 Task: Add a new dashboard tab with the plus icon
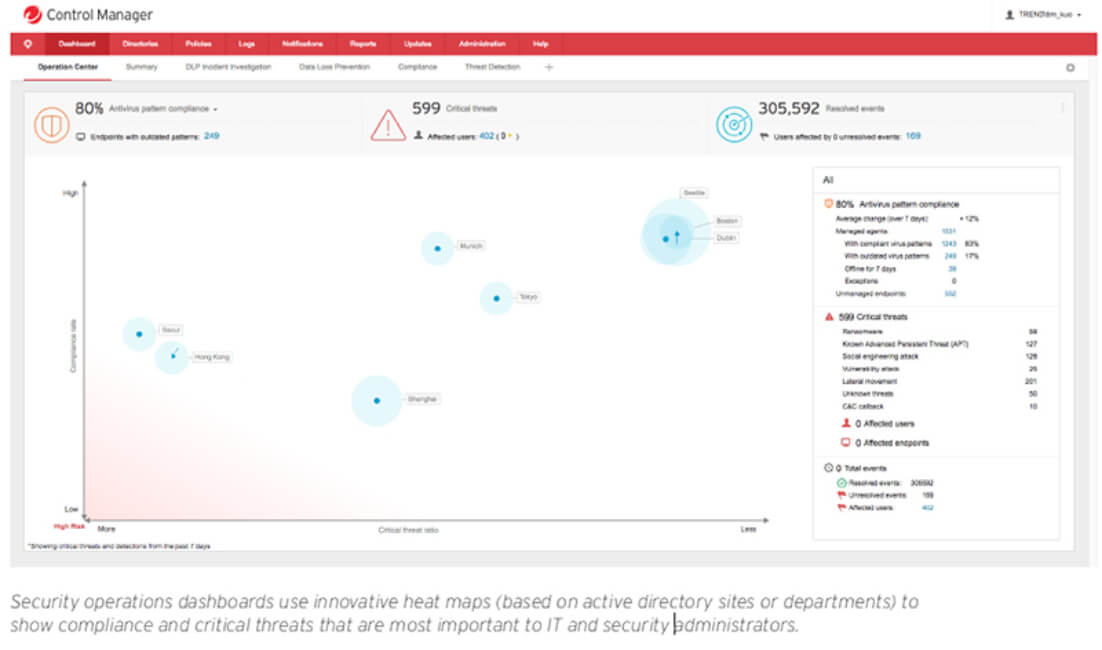(x=549, y=67)
